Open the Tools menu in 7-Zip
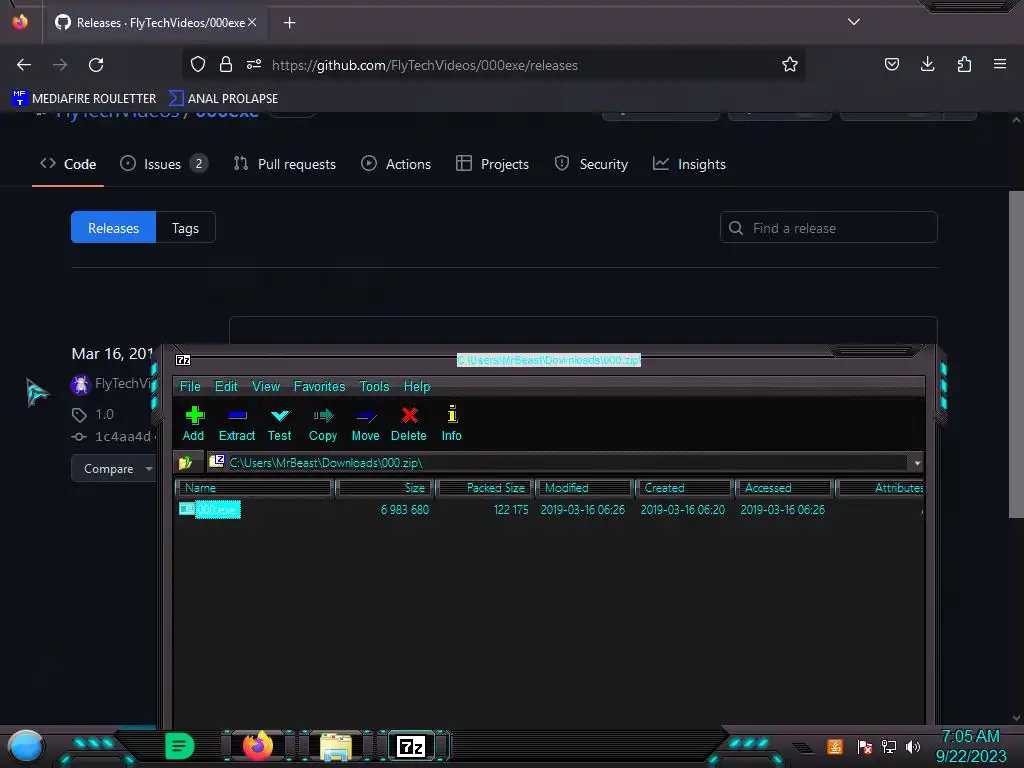1024x768 pixels. click(374, 387)
